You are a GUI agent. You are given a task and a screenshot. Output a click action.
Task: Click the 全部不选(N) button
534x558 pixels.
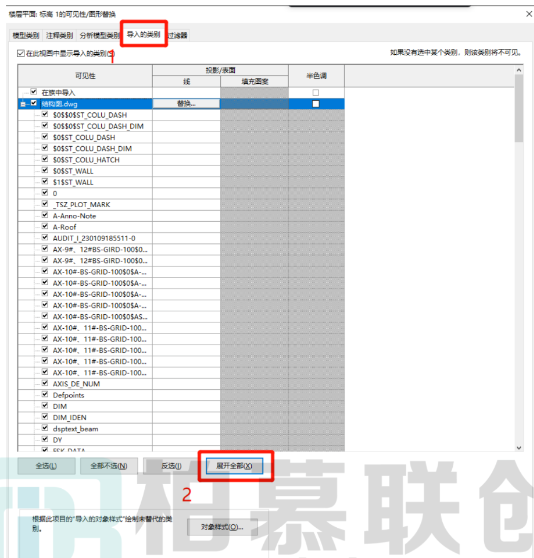[x=109, y=466]
